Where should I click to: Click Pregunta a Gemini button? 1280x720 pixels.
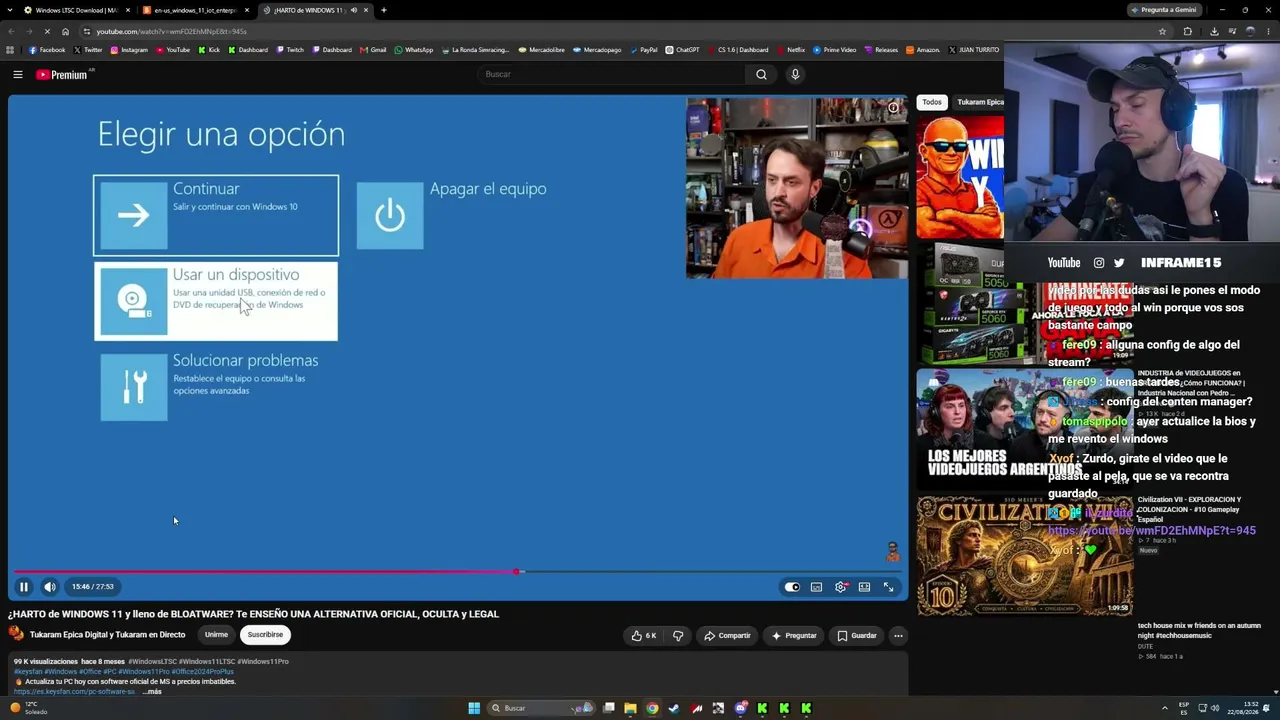coord(1163,10)
